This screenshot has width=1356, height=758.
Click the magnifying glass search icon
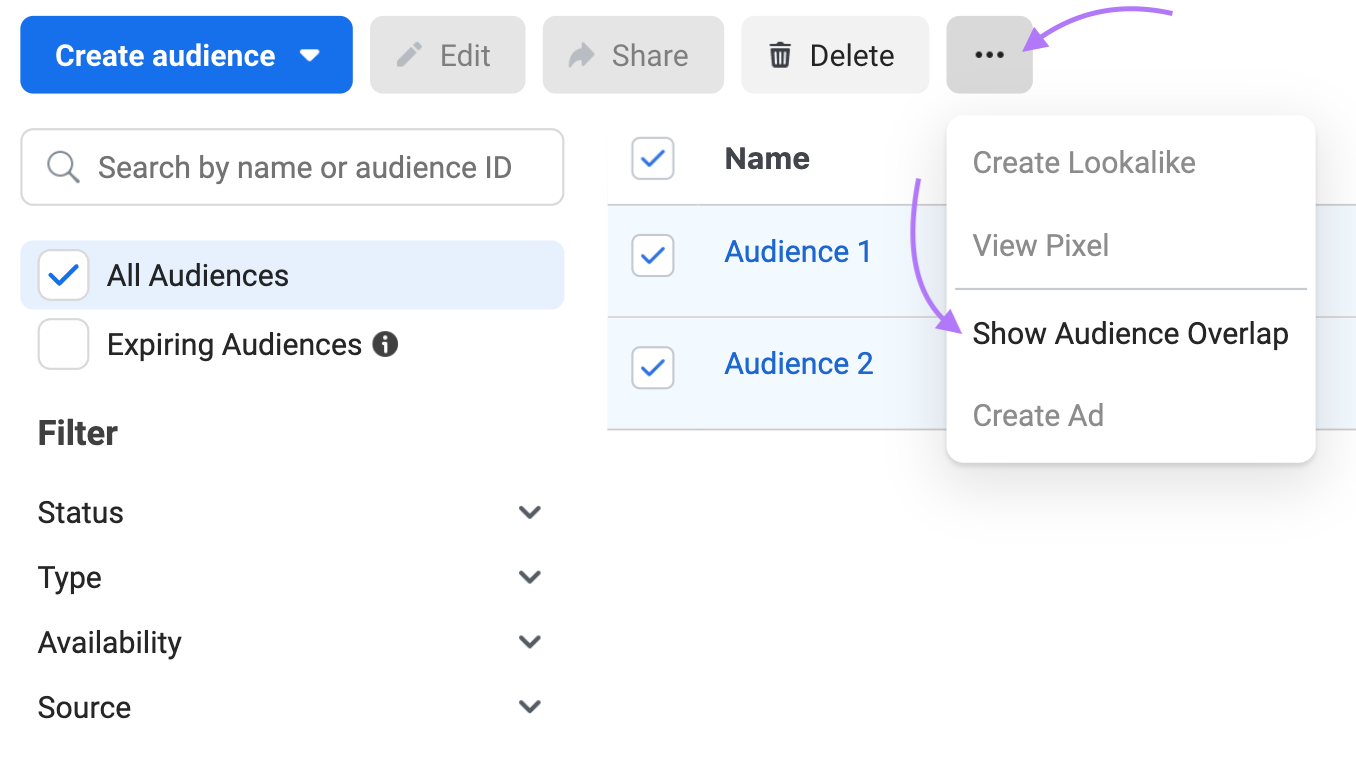[63, 167]
